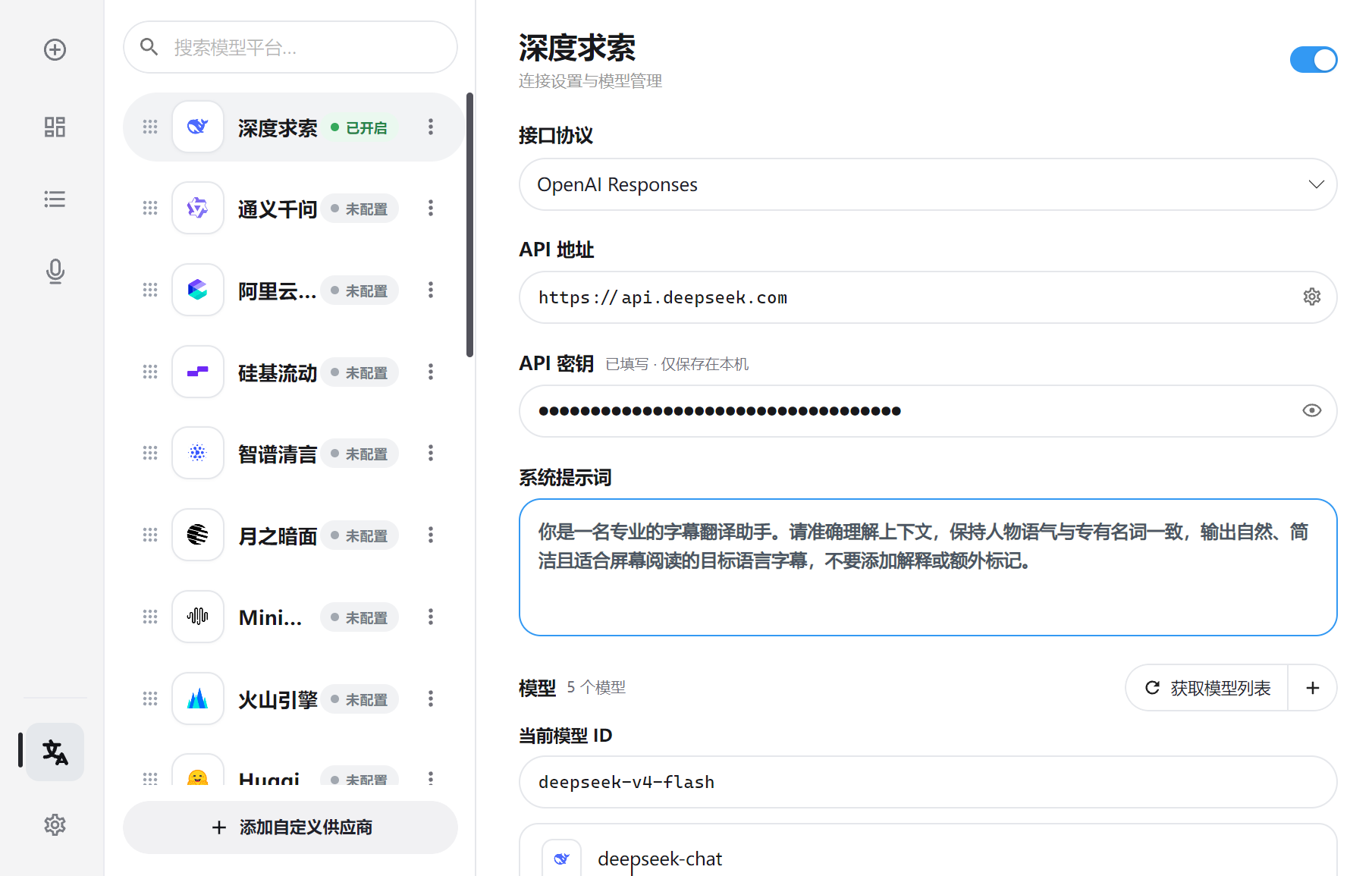Focus the 搜索模型平台 search field
The image size is (1372, 876).
[x=290, y=47]
